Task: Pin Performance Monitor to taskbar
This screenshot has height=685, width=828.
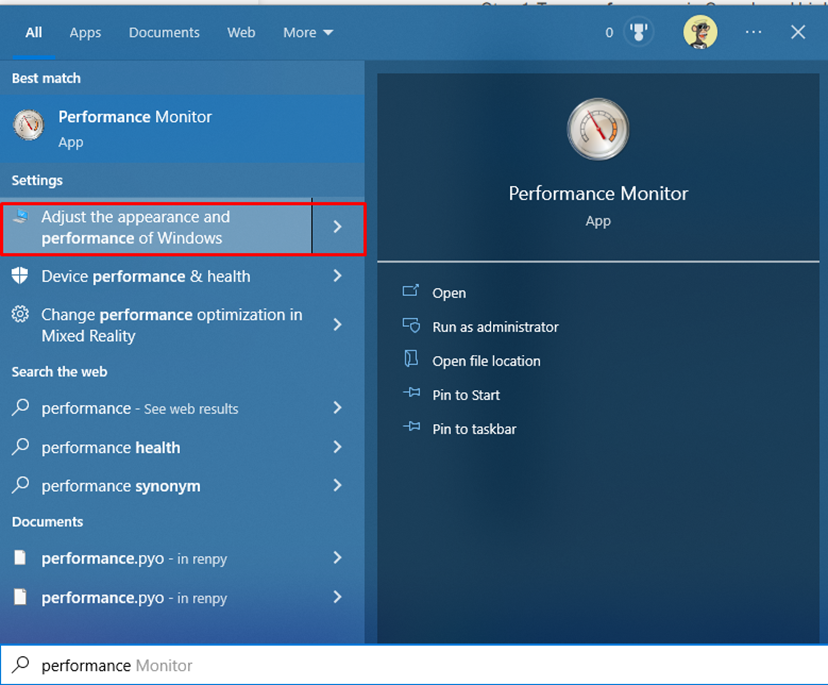Action: (474, 429)
